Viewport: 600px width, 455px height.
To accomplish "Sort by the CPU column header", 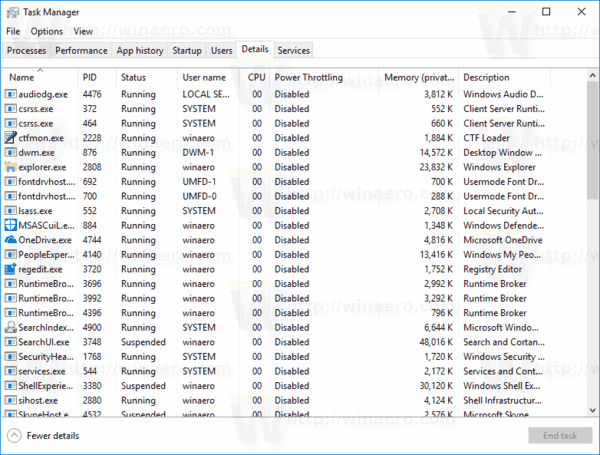I will coord(255,78).
